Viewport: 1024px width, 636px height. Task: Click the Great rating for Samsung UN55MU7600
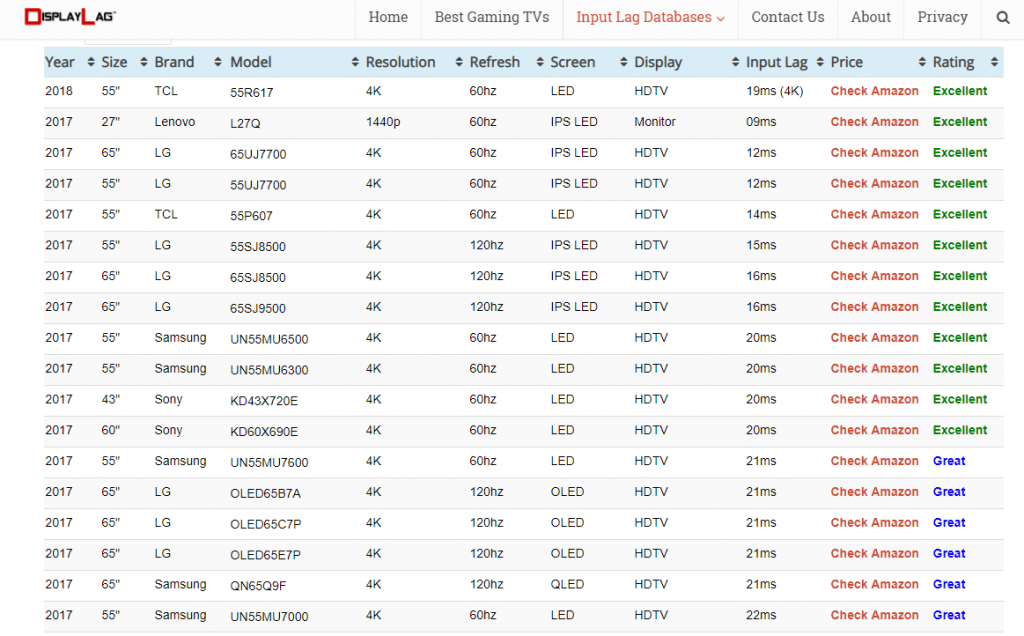click(949, 461)
